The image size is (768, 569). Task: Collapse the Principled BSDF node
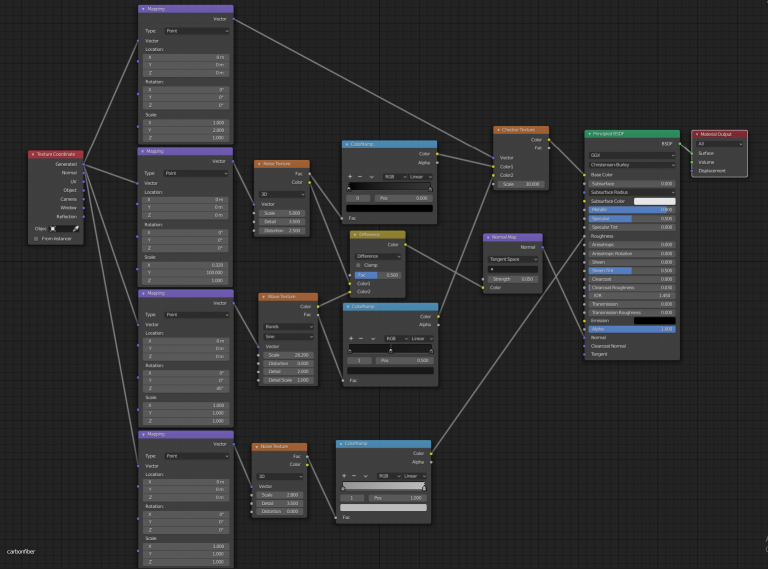(589, 133)
